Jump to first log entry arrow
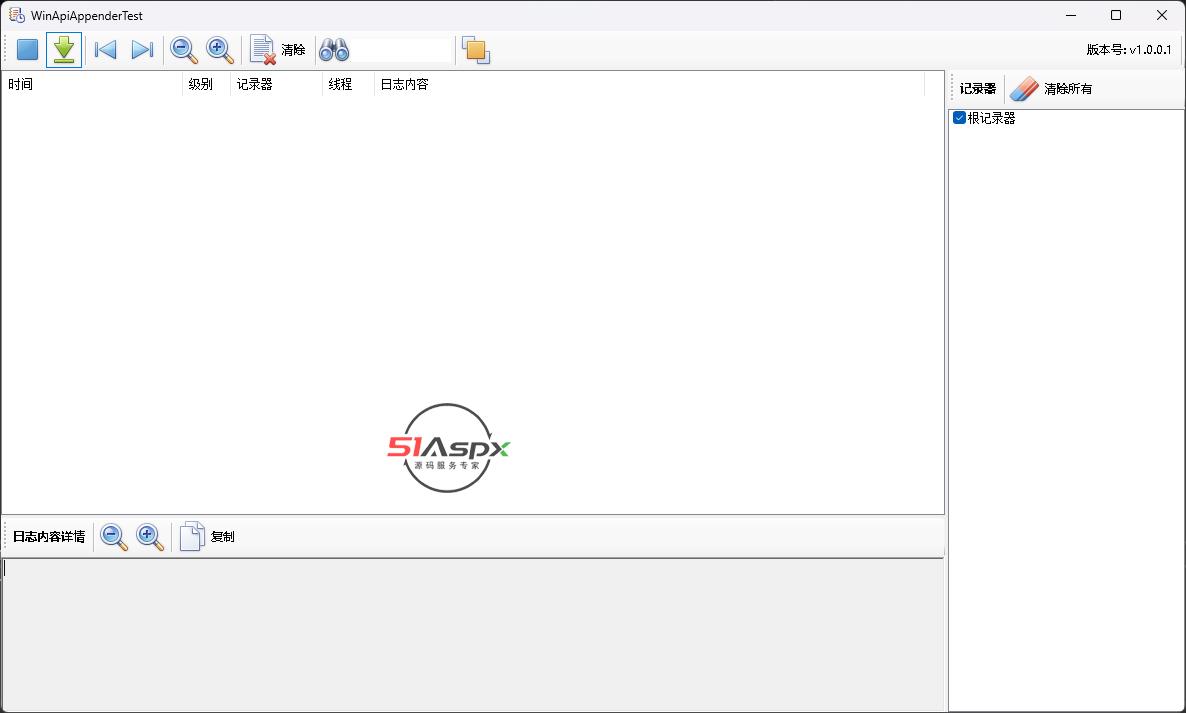 (105, 50)
